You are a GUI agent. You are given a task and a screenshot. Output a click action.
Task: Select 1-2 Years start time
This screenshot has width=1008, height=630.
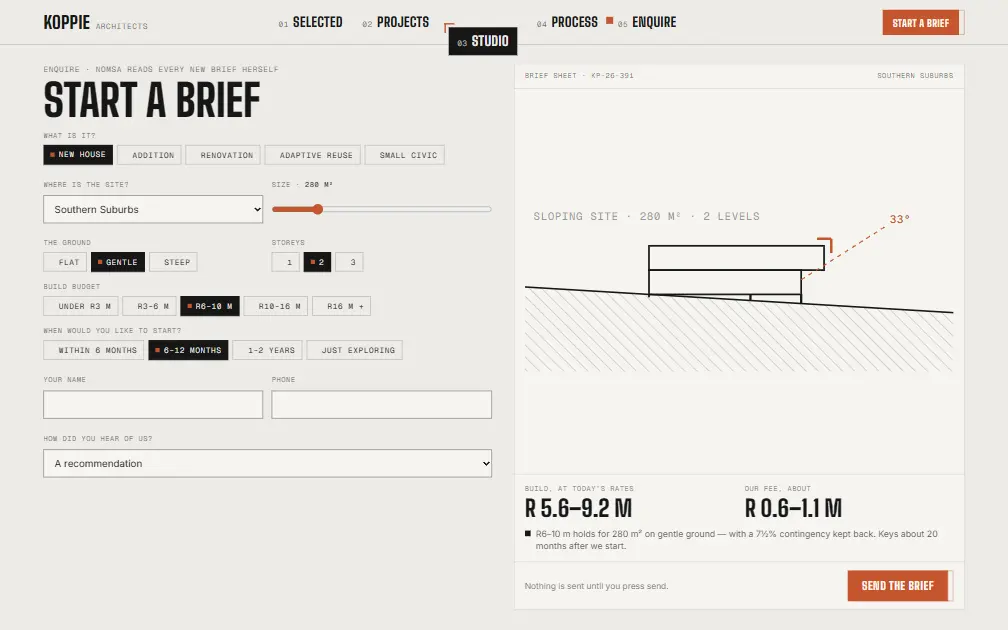point(267,350)
